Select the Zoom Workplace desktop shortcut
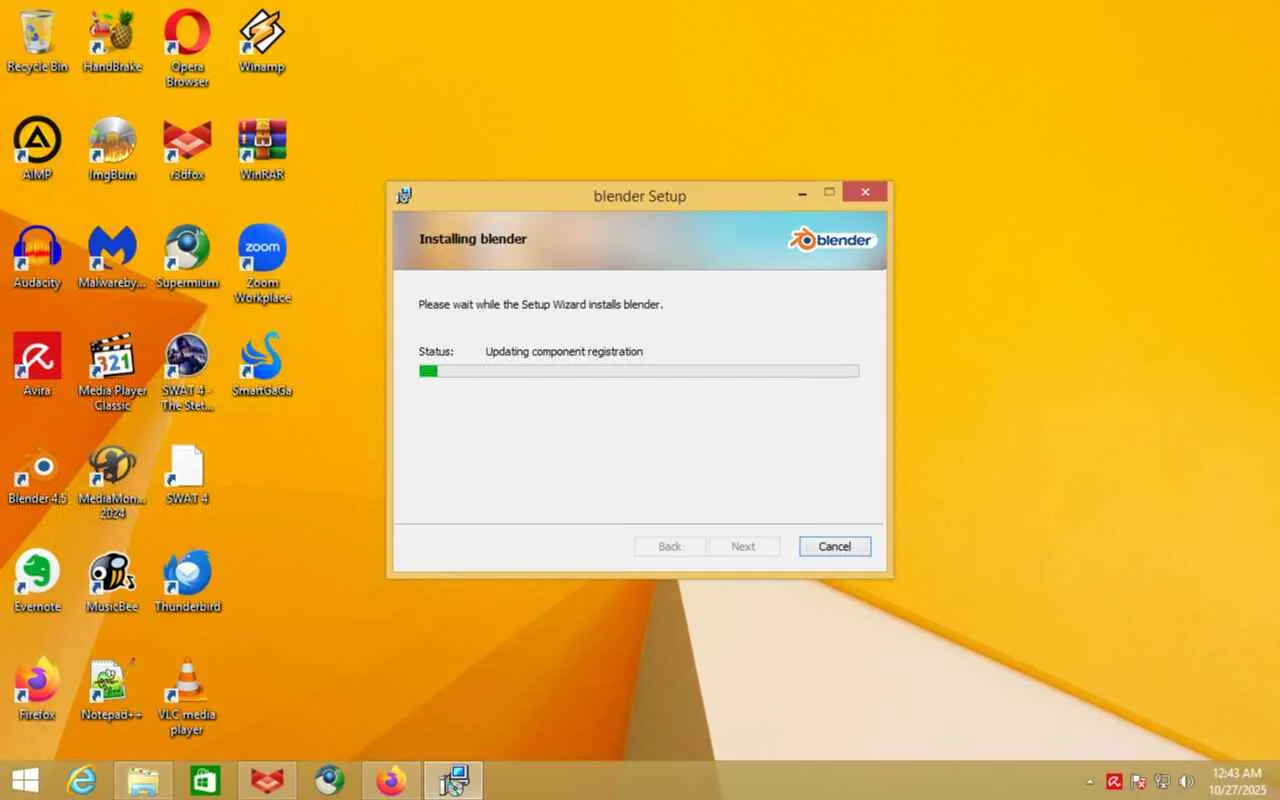Viewport: 1280px width, 800px height. [x=262, y=264]
